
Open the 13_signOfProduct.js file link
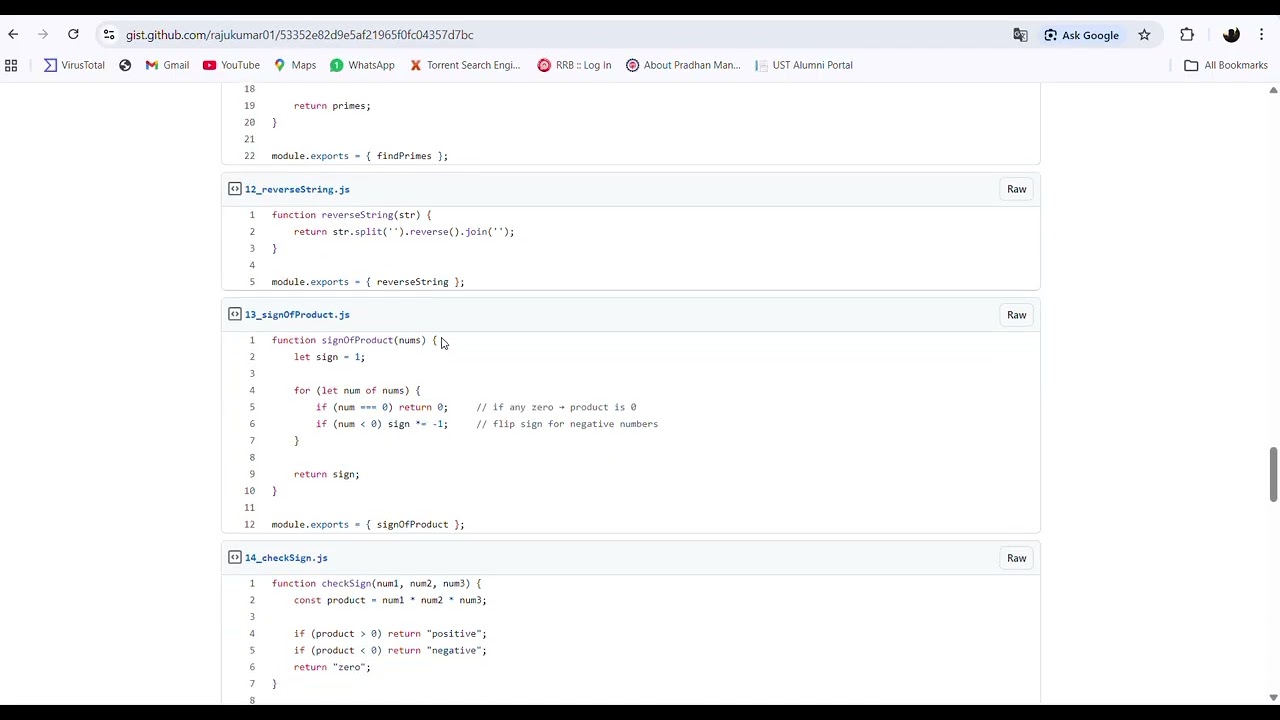point(297,315)
